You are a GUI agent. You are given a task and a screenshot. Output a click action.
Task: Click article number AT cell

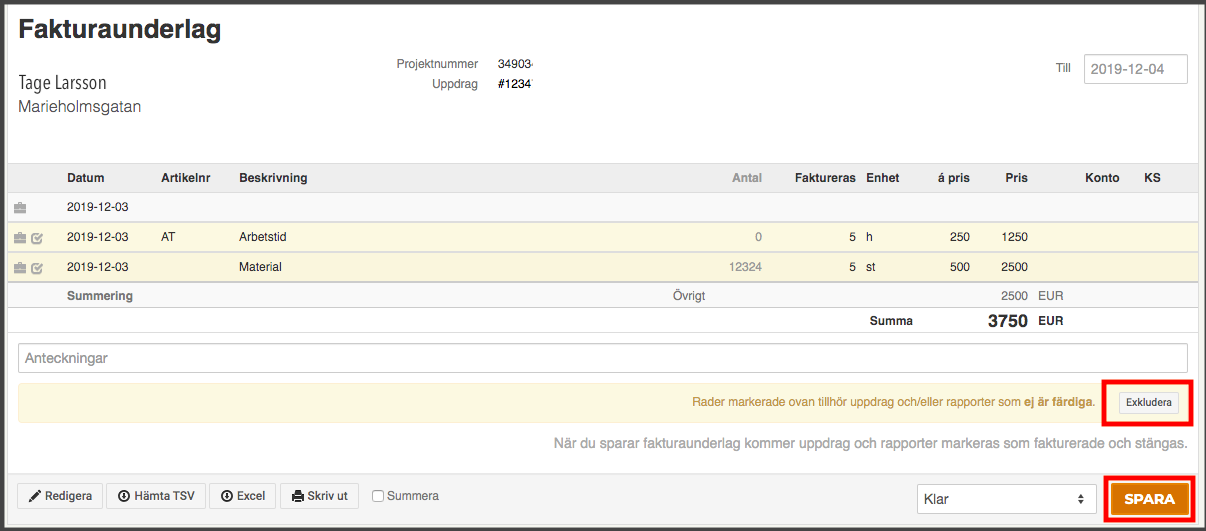(168, 238)
